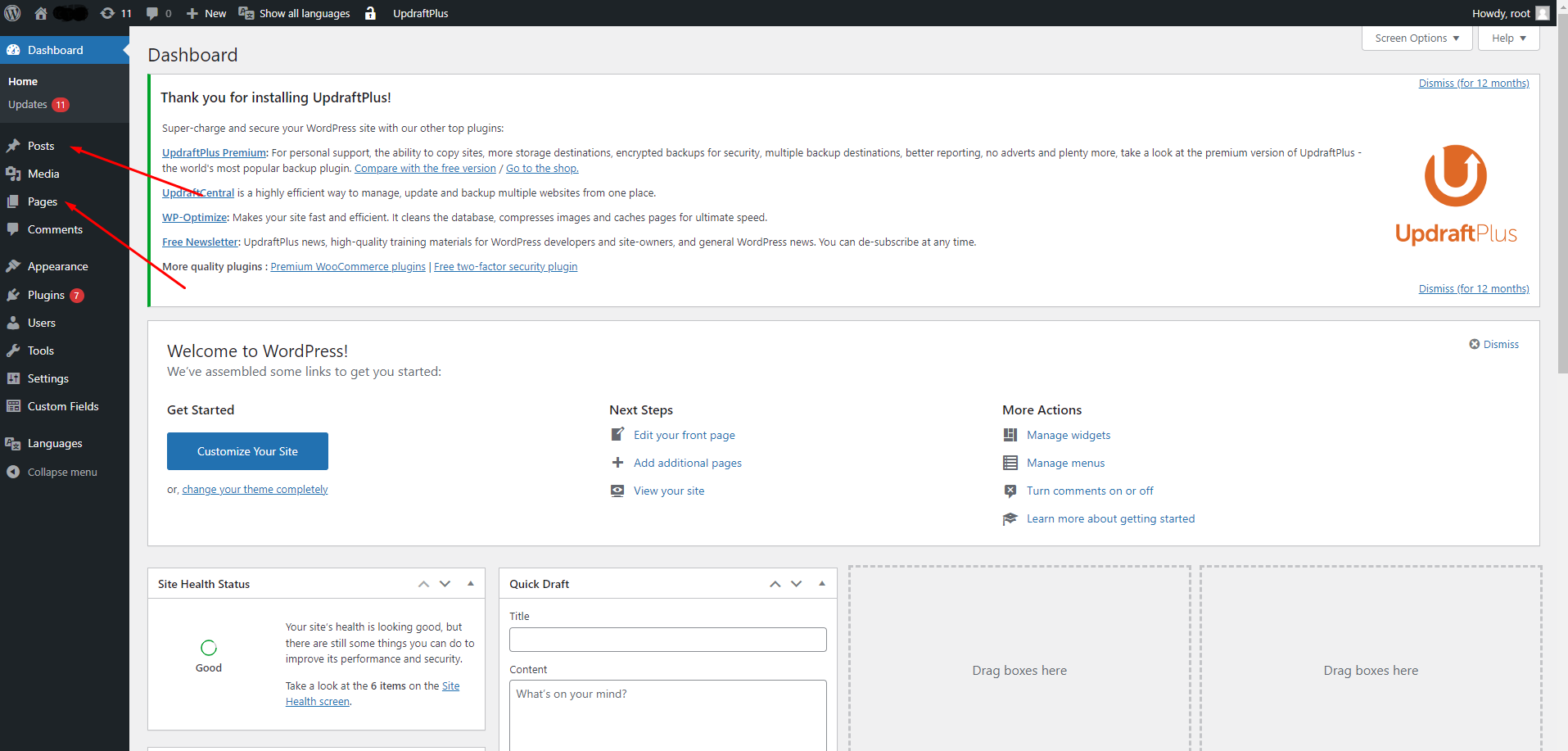Open Free two-factor security plugin link
The width and height of the screenshot is (1568, 751).
tap(505, 266)
